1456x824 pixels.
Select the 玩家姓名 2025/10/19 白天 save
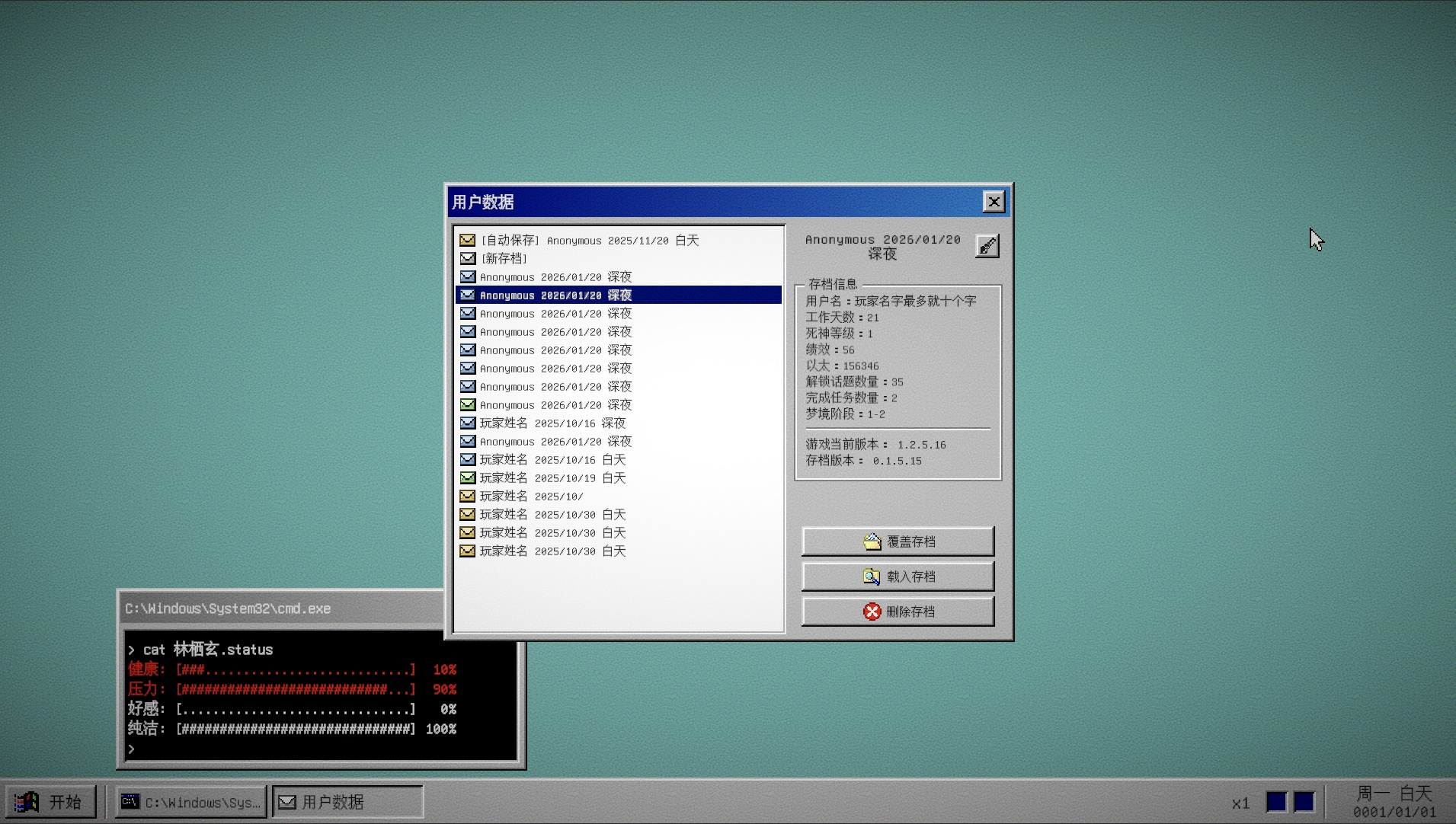coord(619,477)
